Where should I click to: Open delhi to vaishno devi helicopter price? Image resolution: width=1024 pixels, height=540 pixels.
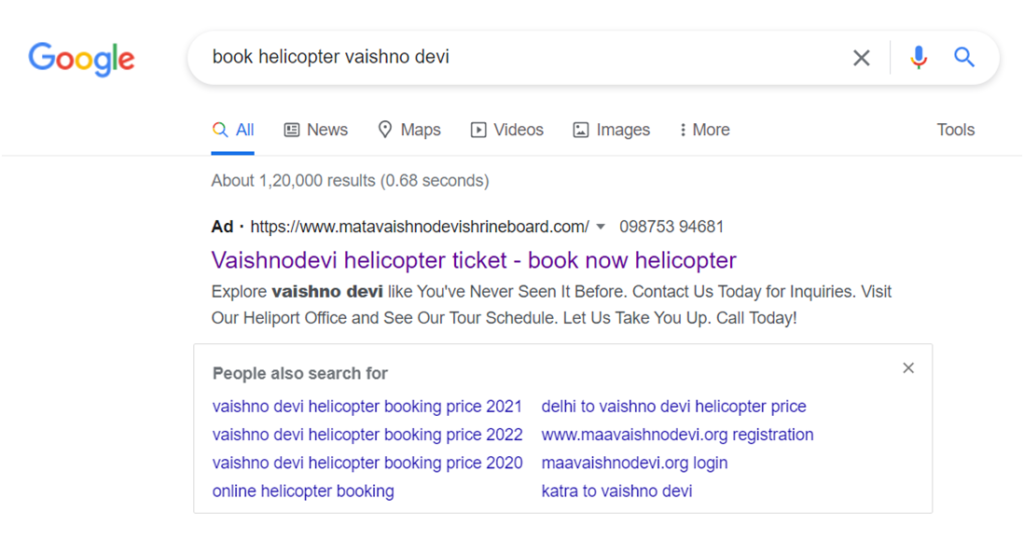(674, 406)
